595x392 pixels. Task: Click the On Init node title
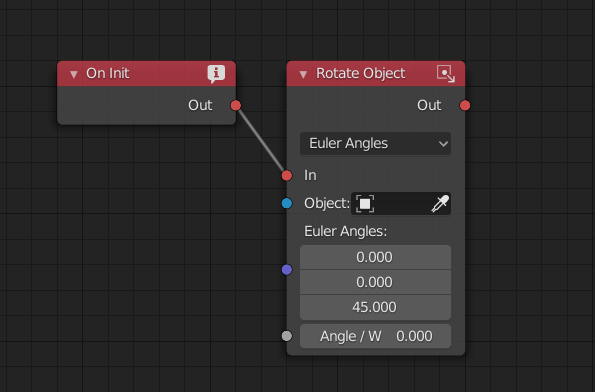click(107, 74)
